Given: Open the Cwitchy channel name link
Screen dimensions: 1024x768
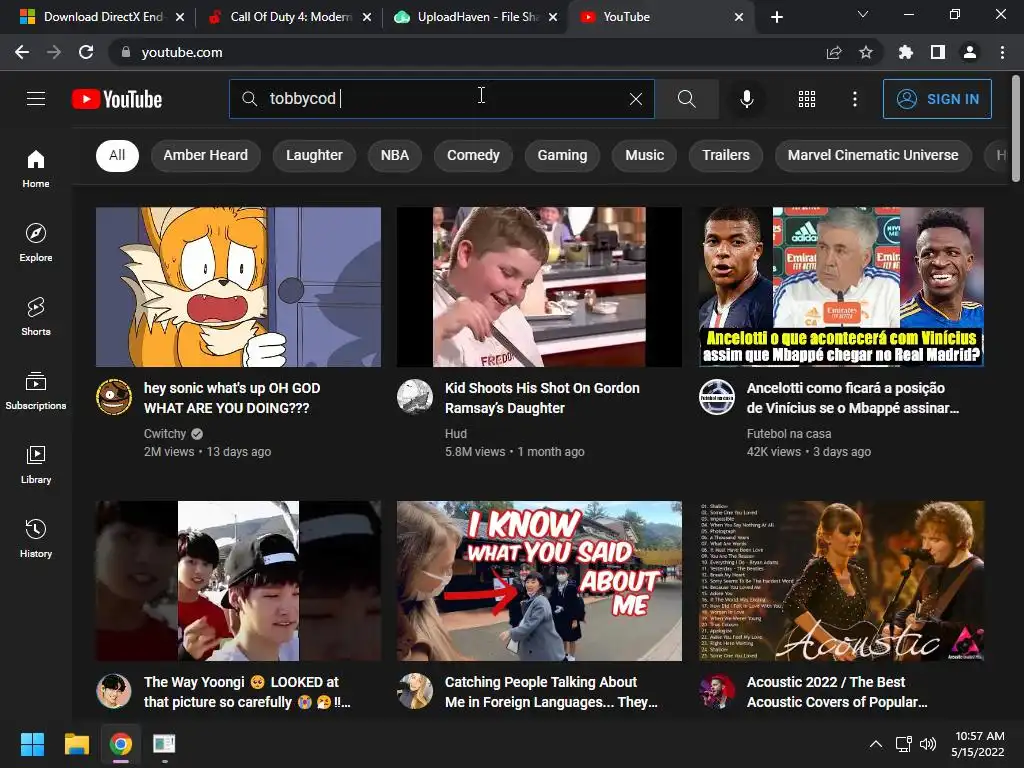Looking at the screenshot, I should click(x=165, y=434).
